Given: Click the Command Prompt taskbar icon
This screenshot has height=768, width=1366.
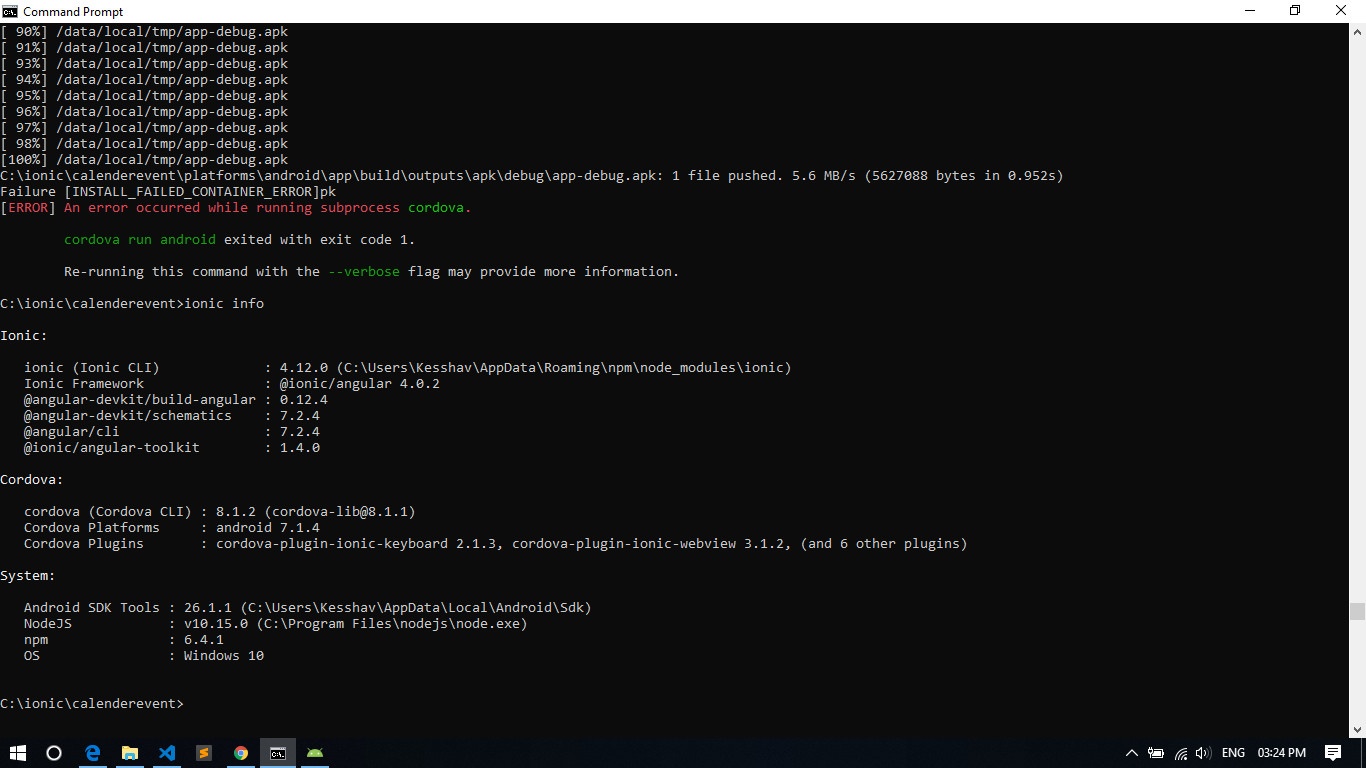Looking at the screenshot, I should pyautogui.click(x=278, y=753).
